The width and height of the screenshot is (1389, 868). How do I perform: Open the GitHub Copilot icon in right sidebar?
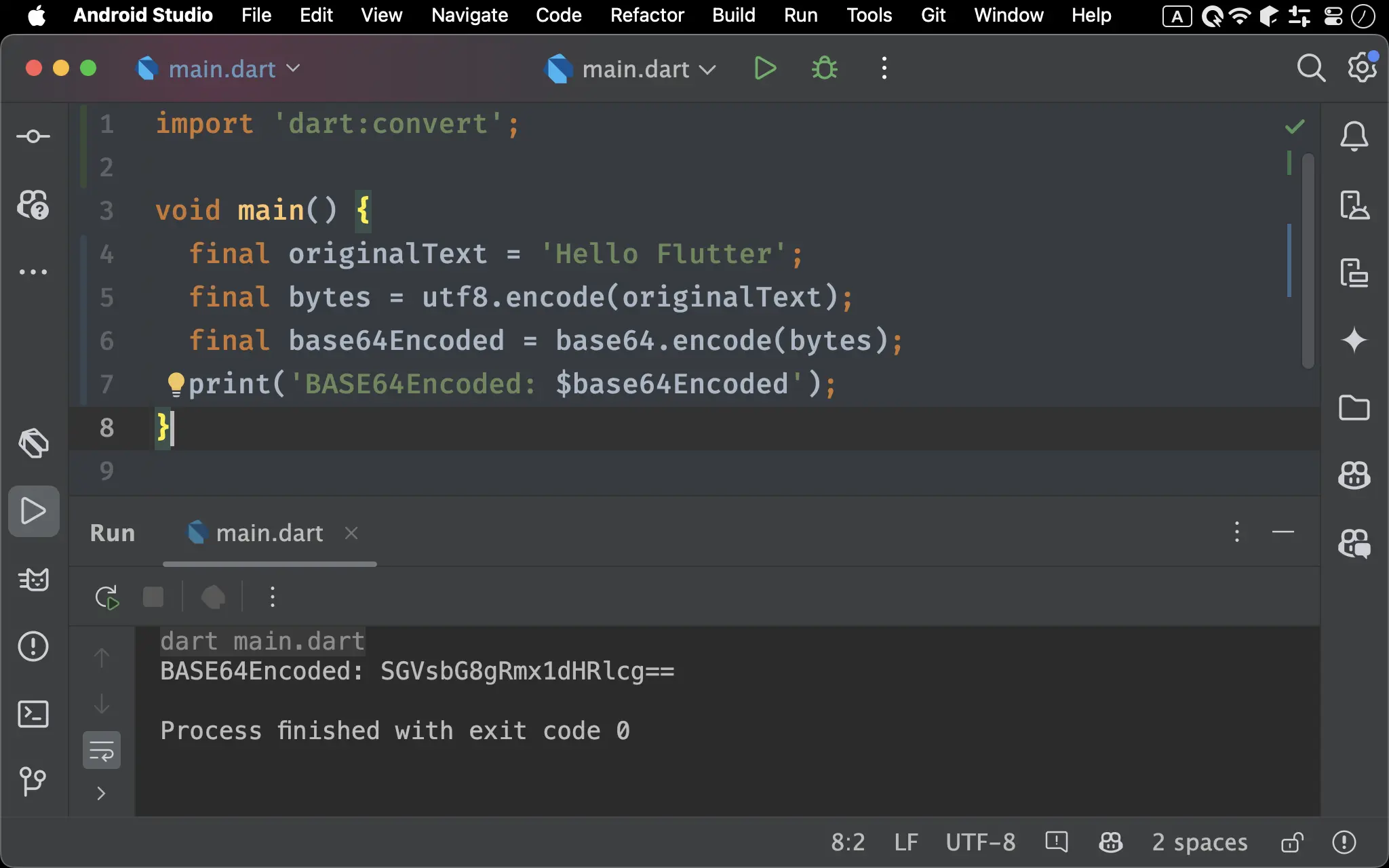(x=1354, y=475)
